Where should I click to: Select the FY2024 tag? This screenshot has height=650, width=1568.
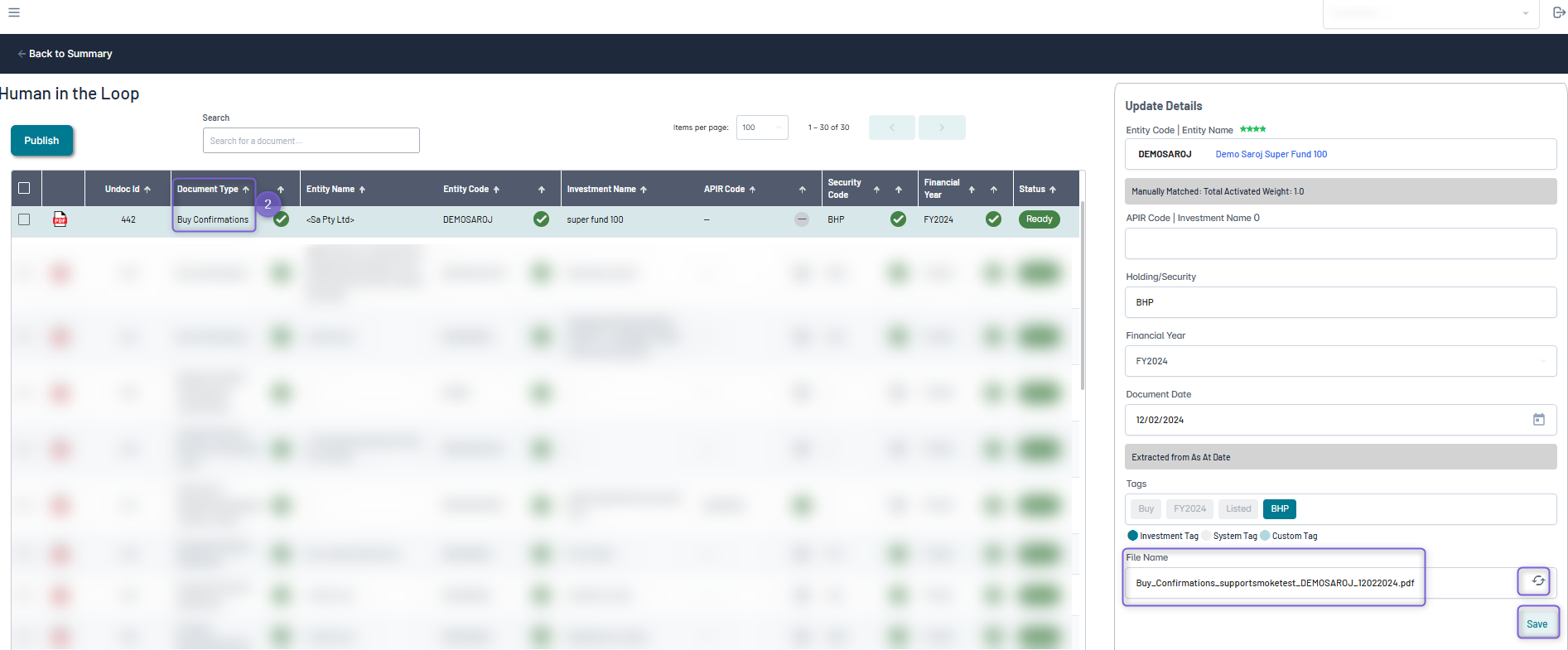[1189, 509]
